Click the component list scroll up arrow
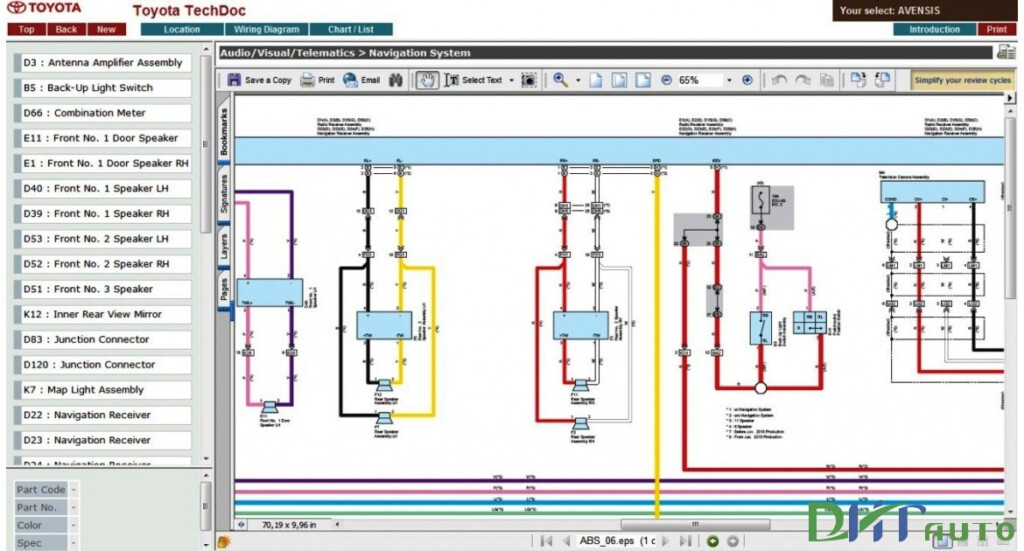 [x=206, y=50]
